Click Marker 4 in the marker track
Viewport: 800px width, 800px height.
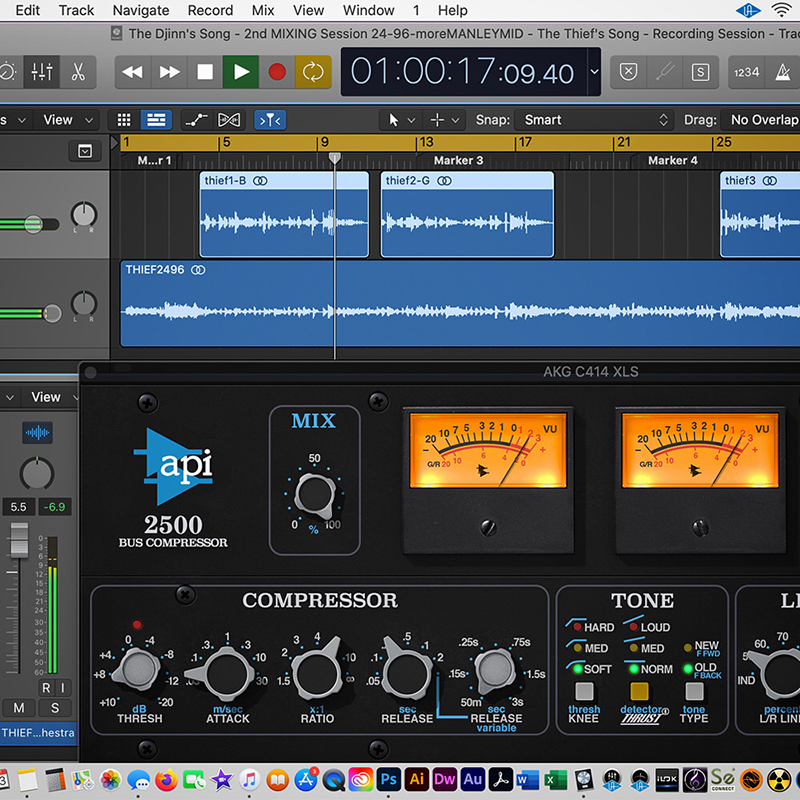click(x=672, y=161)
